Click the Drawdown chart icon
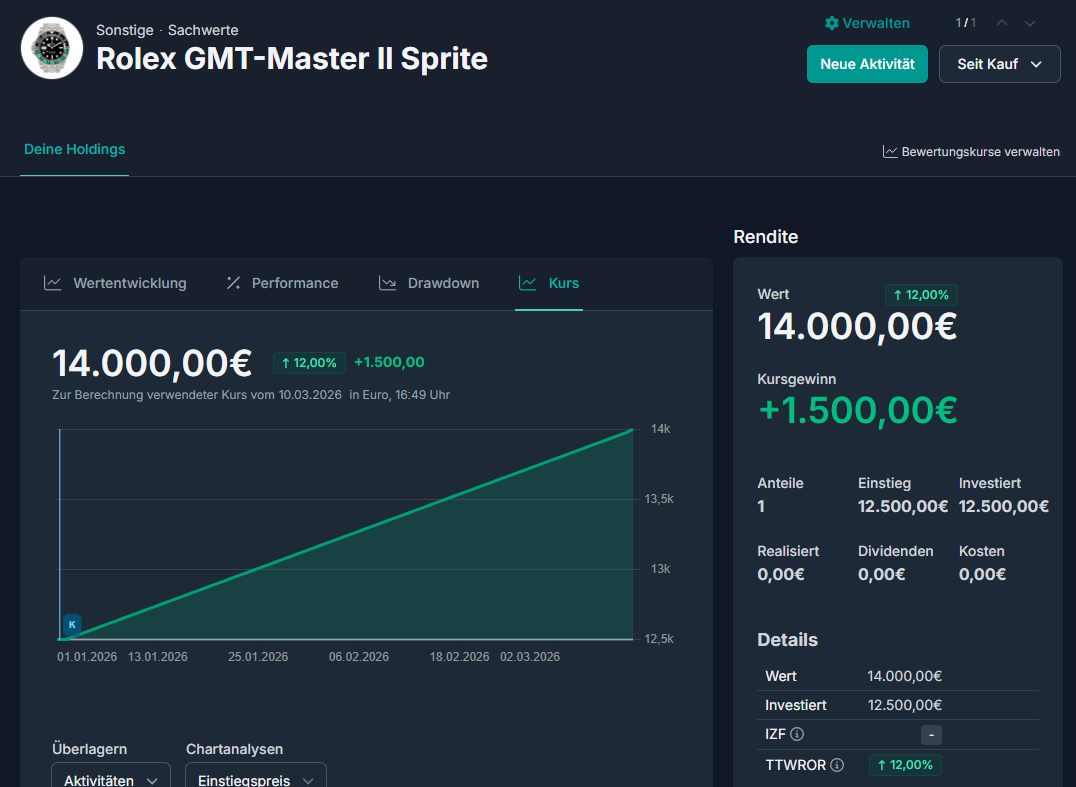Screen dimensions: 1076x787 coord(388,283)
